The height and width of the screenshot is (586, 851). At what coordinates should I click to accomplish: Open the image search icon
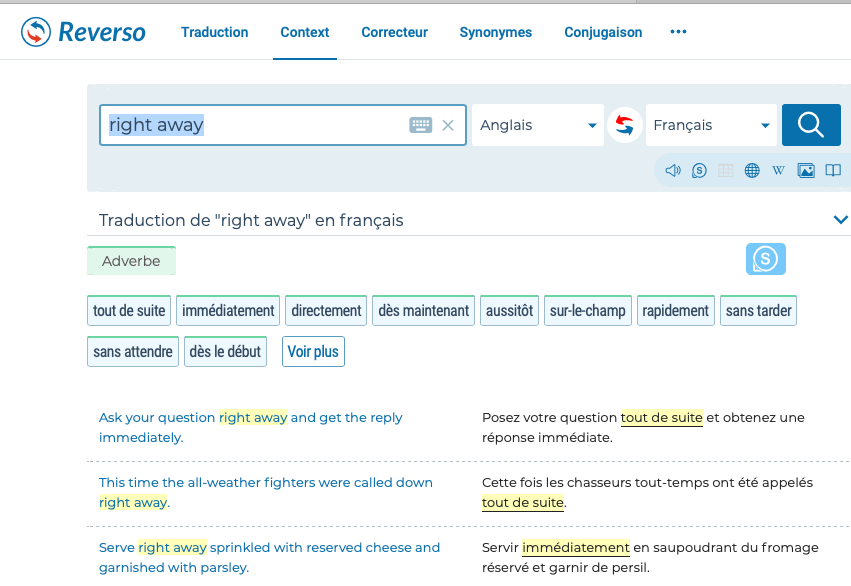tap(805, 170)
